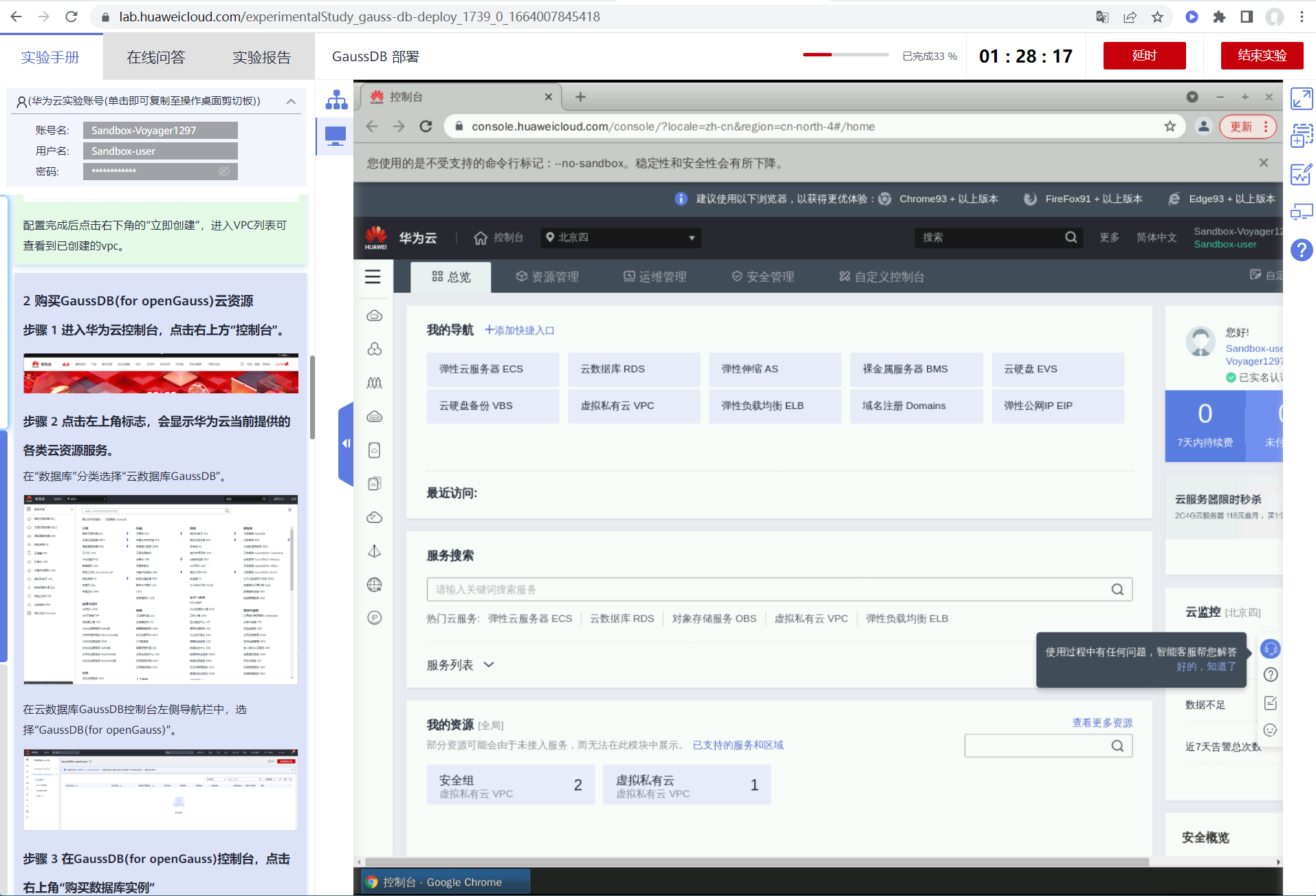Click the inner Chrome profile avatar icon
Viewport: 1316px width, 896px height.
coord(1203,127)
